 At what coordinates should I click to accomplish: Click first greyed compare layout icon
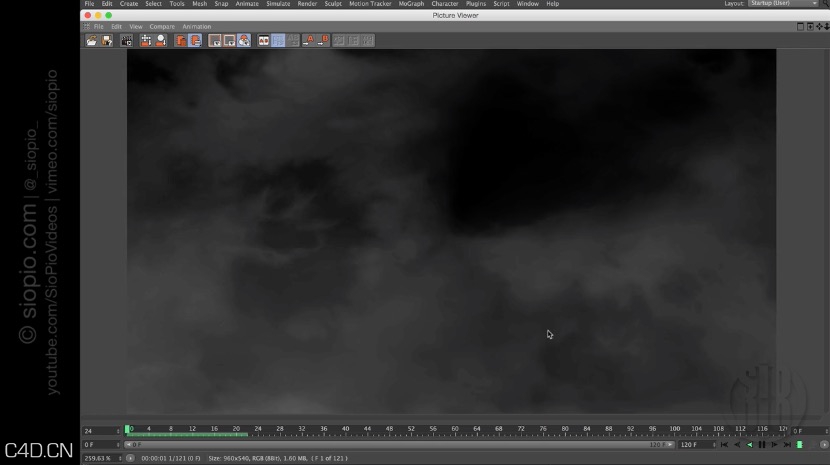pyautogui.click(x=338, y=40)
